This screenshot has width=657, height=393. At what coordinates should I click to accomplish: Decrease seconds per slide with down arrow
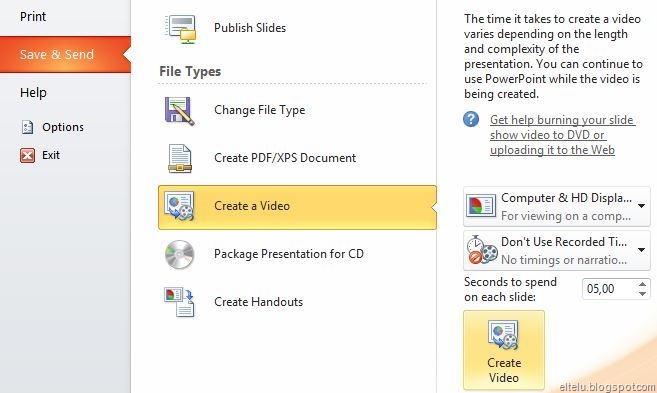click(643, 294)
